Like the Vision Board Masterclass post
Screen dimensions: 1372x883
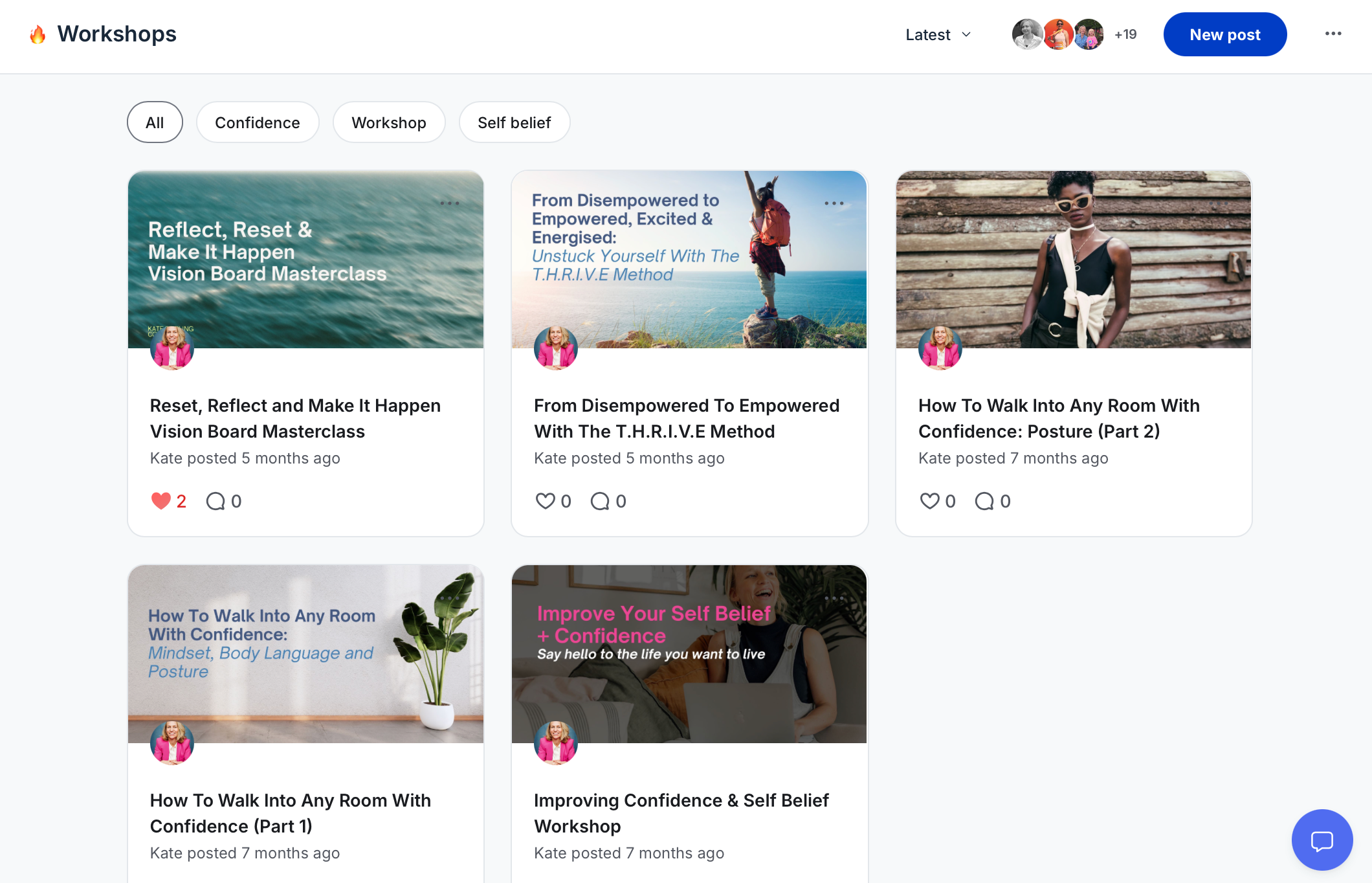[x=160, y=501]
